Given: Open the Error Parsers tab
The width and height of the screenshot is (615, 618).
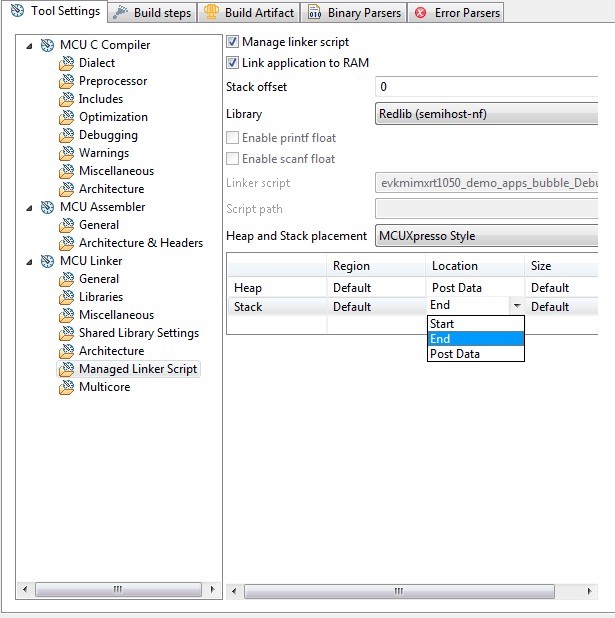Looking at the screenshot, I should click(x=456, y=13).
